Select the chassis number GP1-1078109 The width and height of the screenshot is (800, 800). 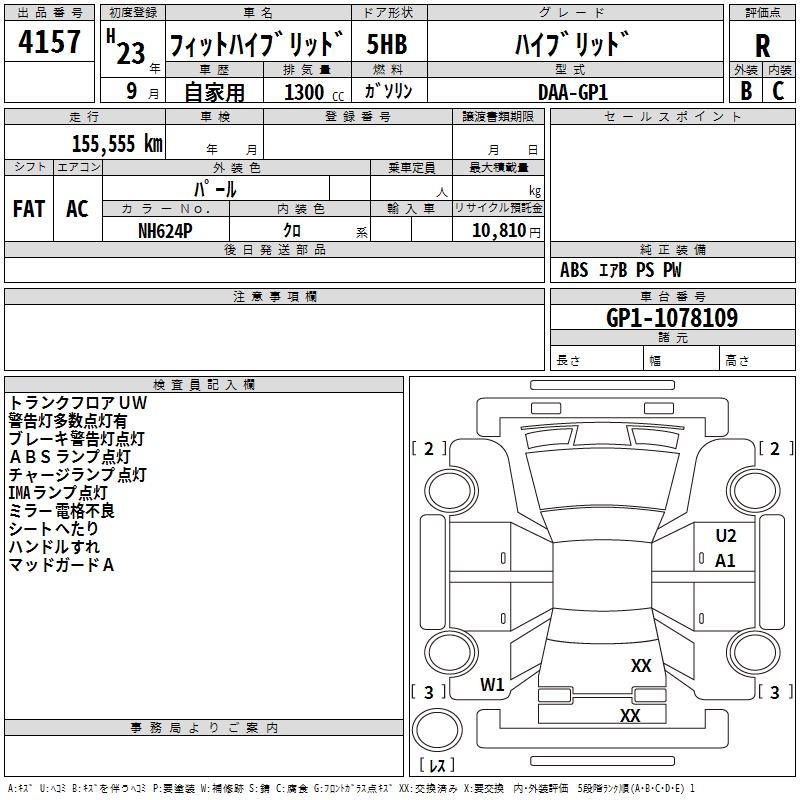point(672,318)
